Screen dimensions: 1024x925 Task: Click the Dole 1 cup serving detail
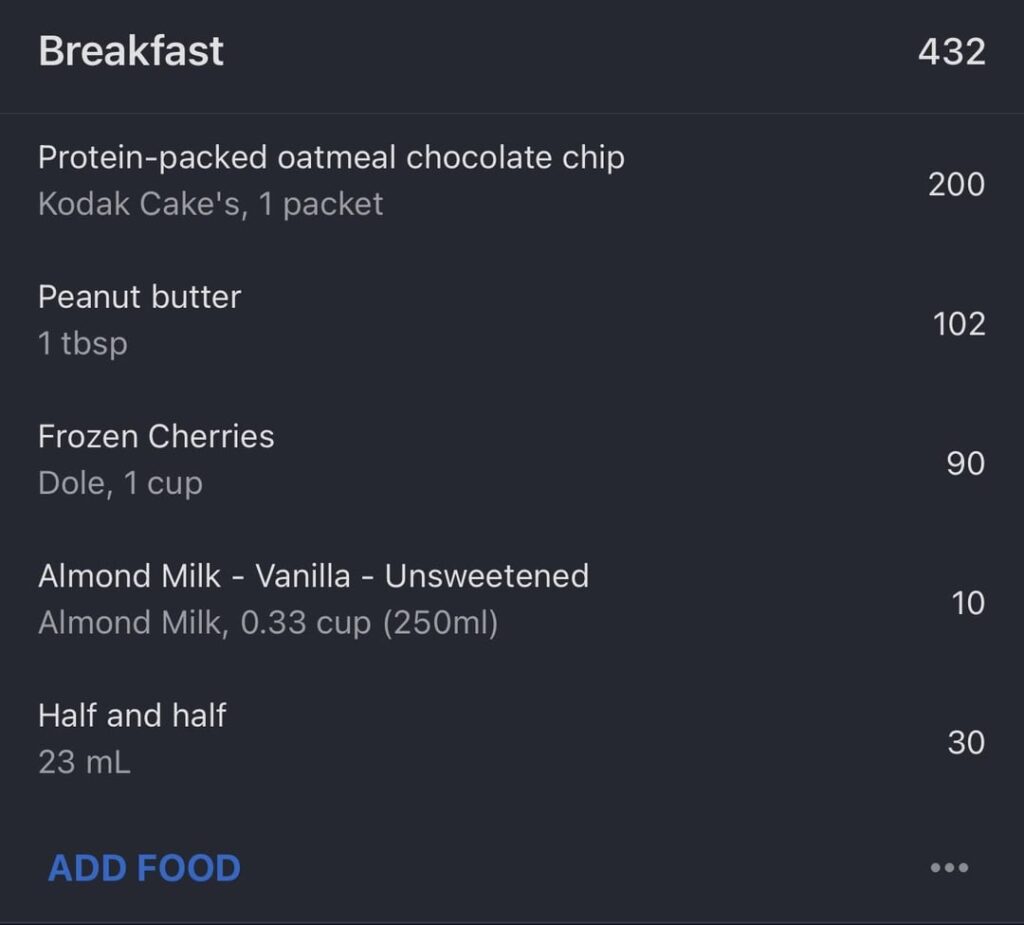120,483
